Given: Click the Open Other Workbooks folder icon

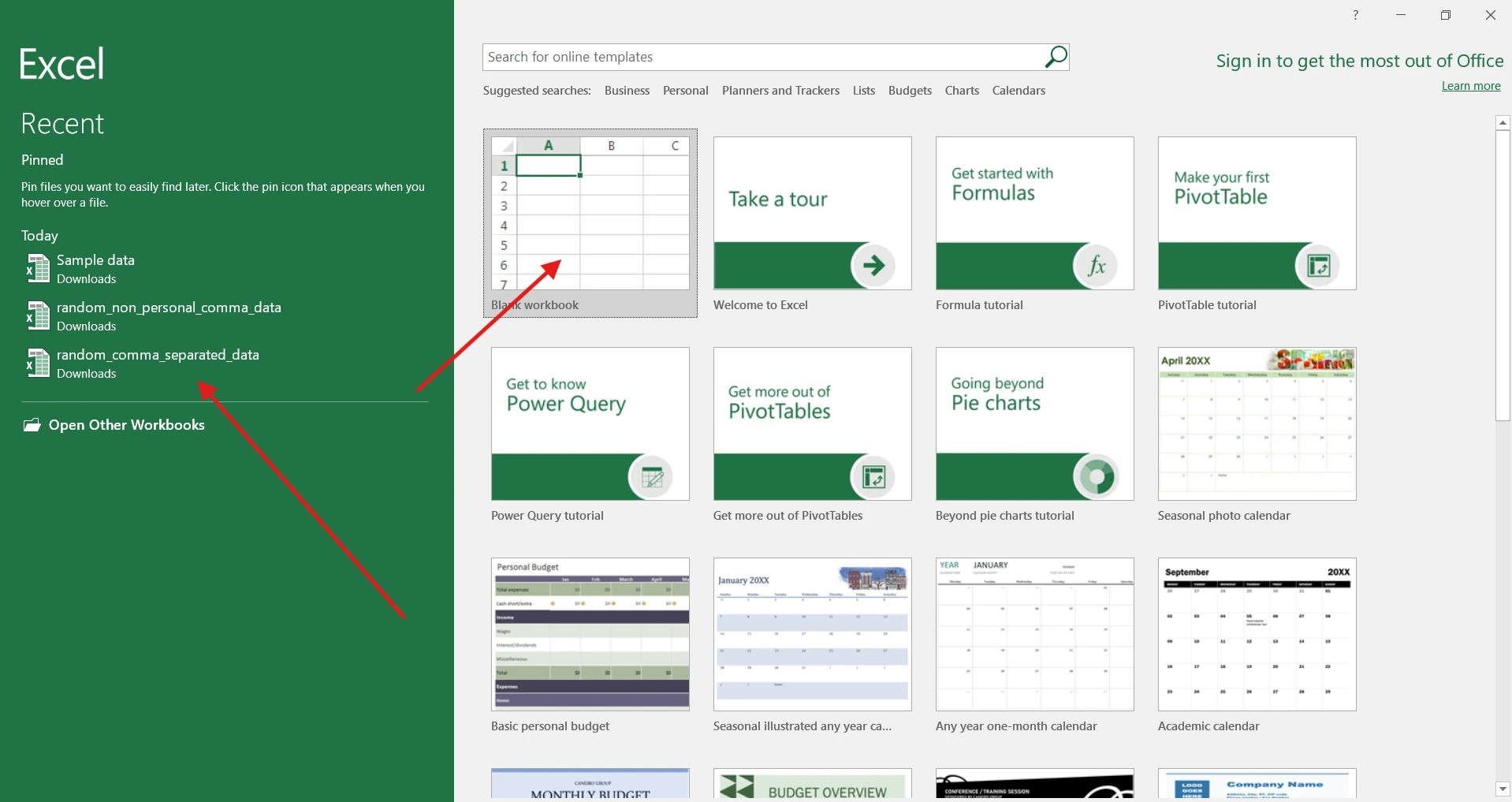Looking at the screenshot, I should 31,424.
